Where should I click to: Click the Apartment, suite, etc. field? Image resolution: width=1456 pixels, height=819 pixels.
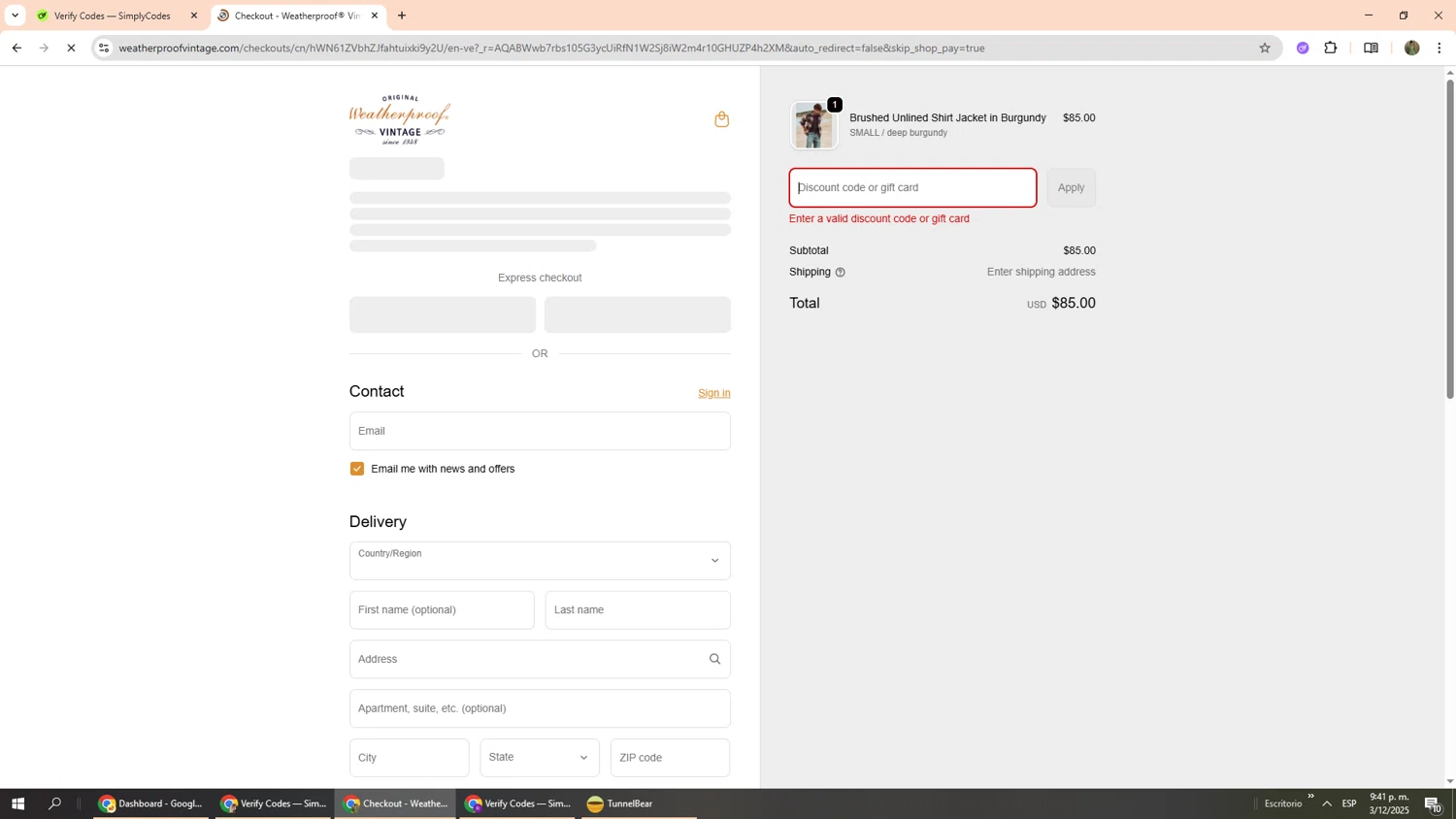coord(540,708)
